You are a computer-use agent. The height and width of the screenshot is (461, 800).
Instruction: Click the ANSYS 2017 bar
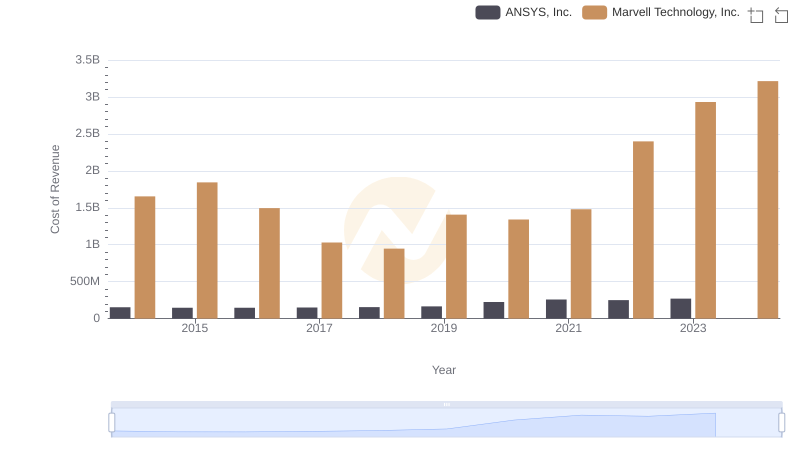(x=307, y=313)
